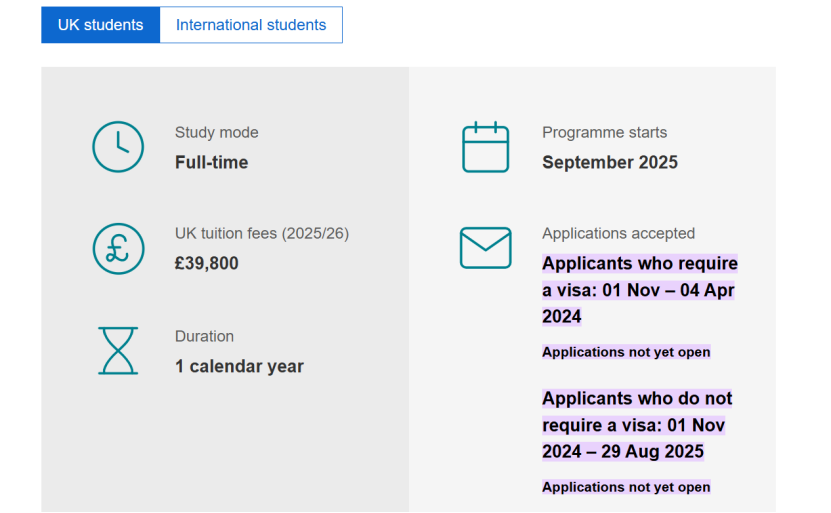
Task: Click the Study mode label
Action: 216,132
